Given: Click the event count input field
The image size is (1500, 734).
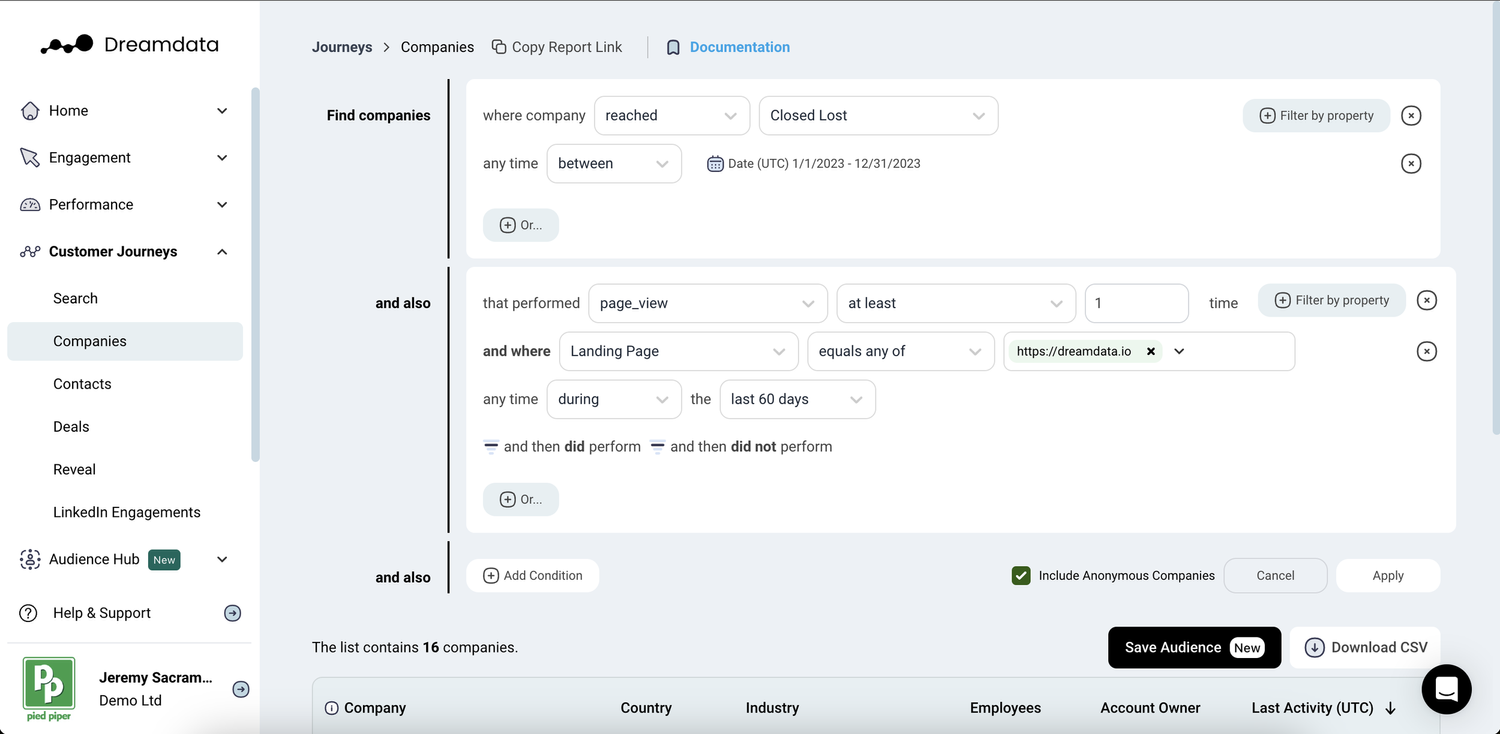Looking at the screenshot, I should click(1137, 303).
